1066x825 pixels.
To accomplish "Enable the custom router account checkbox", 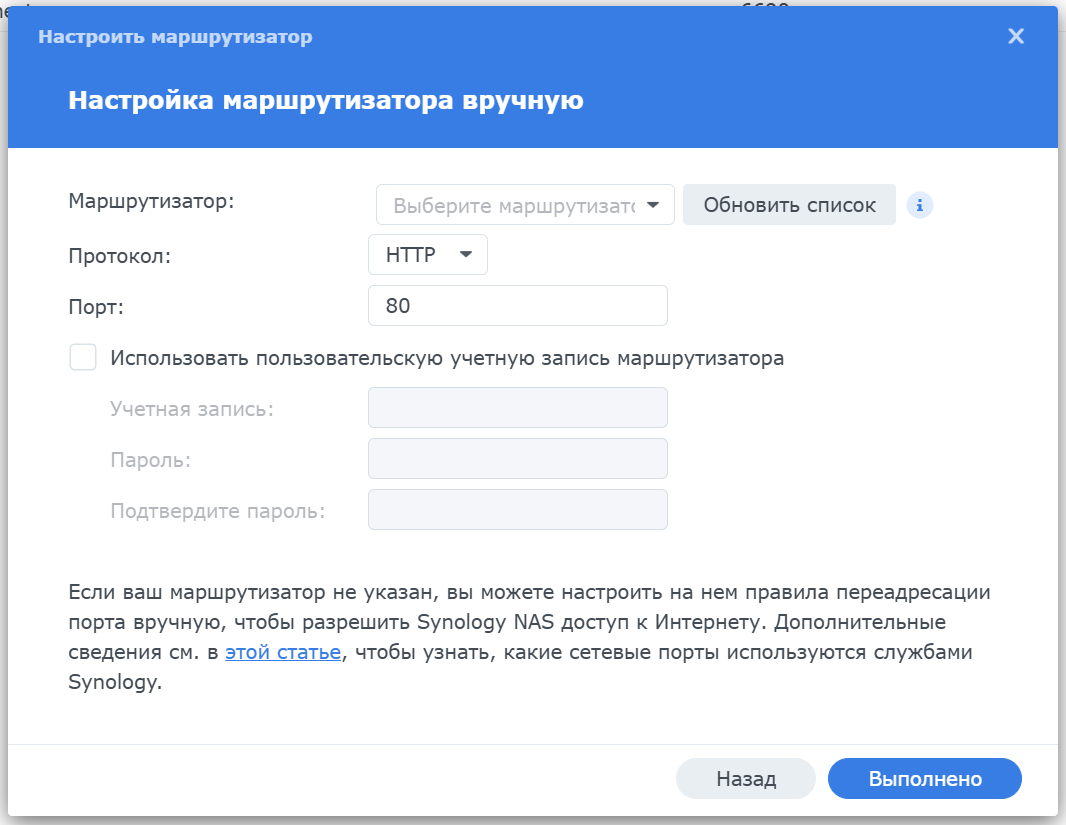I will (83, 358).
